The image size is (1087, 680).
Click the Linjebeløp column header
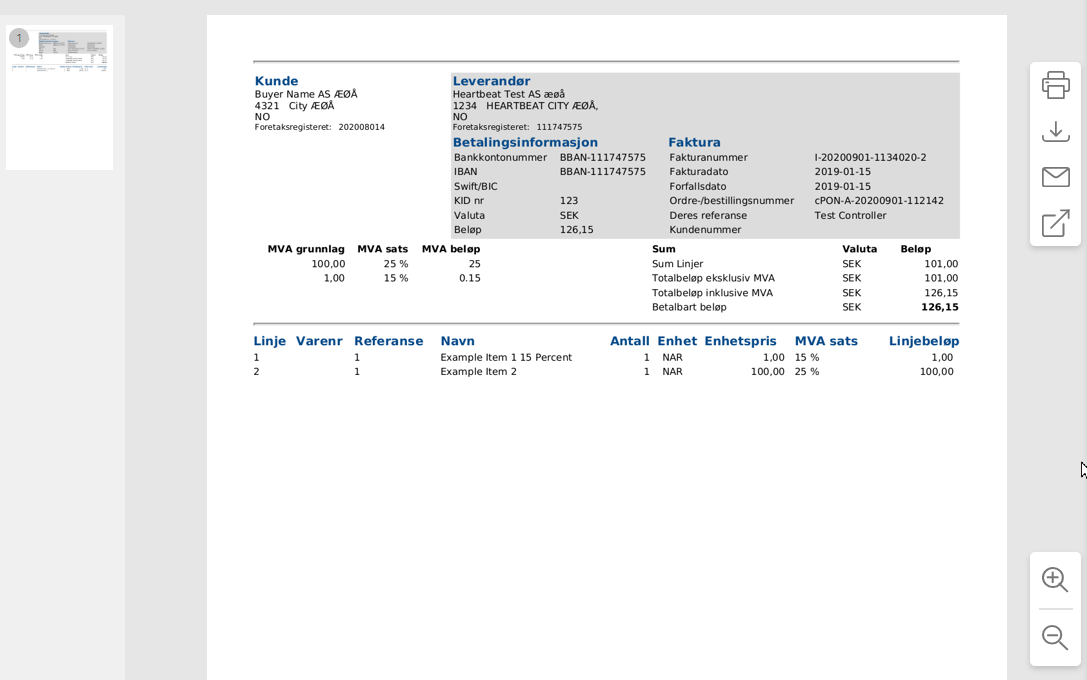pyautogui.click(x=923, y=341)
